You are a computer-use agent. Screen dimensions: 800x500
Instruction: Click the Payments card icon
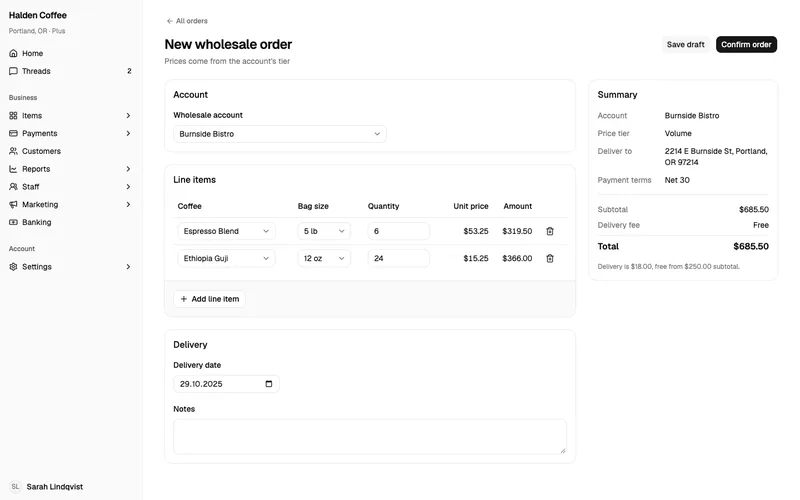coord(13,133)
